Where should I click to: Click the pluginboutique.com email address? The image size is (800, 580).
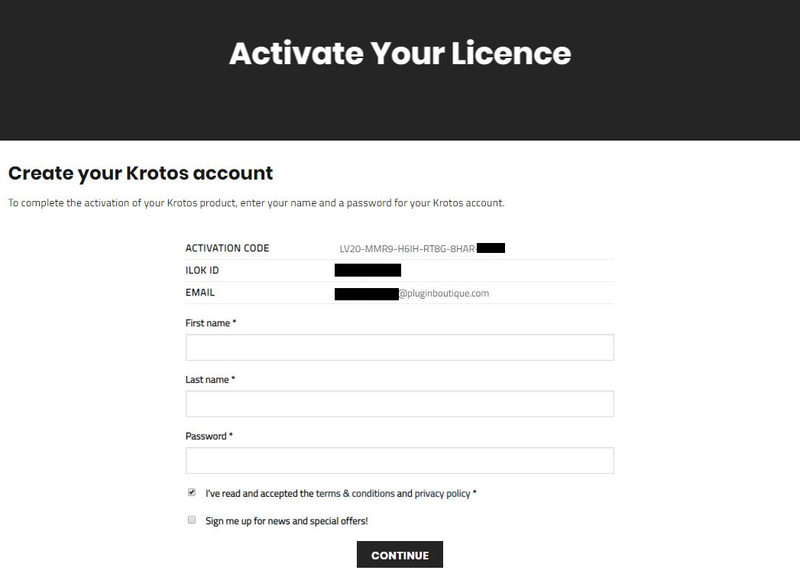[444, 294]
